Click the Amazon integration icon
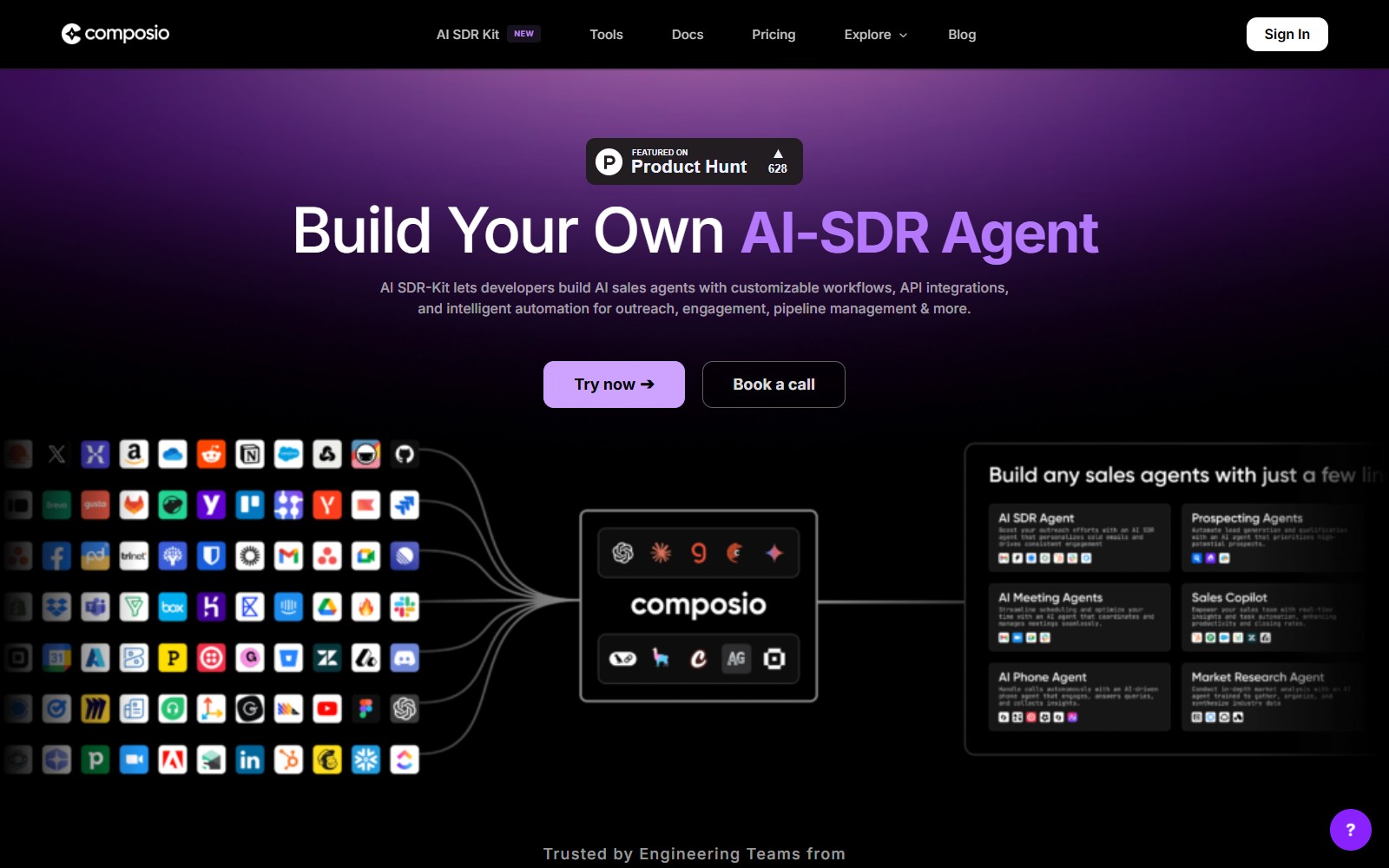Screen dimensions: 1389x868 point(134,454)
